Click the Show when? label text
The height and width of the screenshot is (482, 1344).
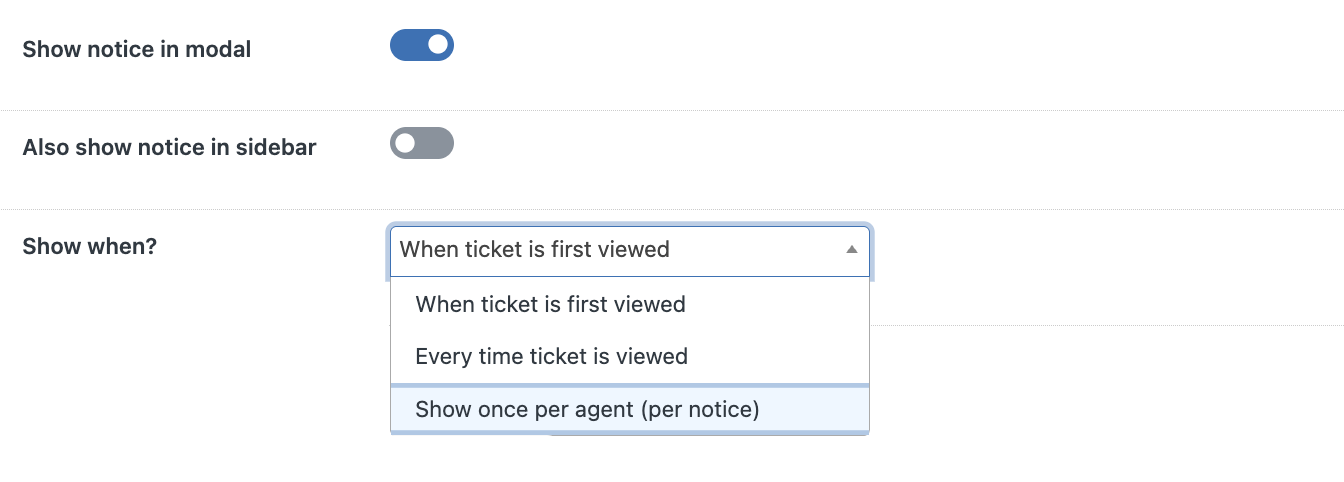pos(90,246)
